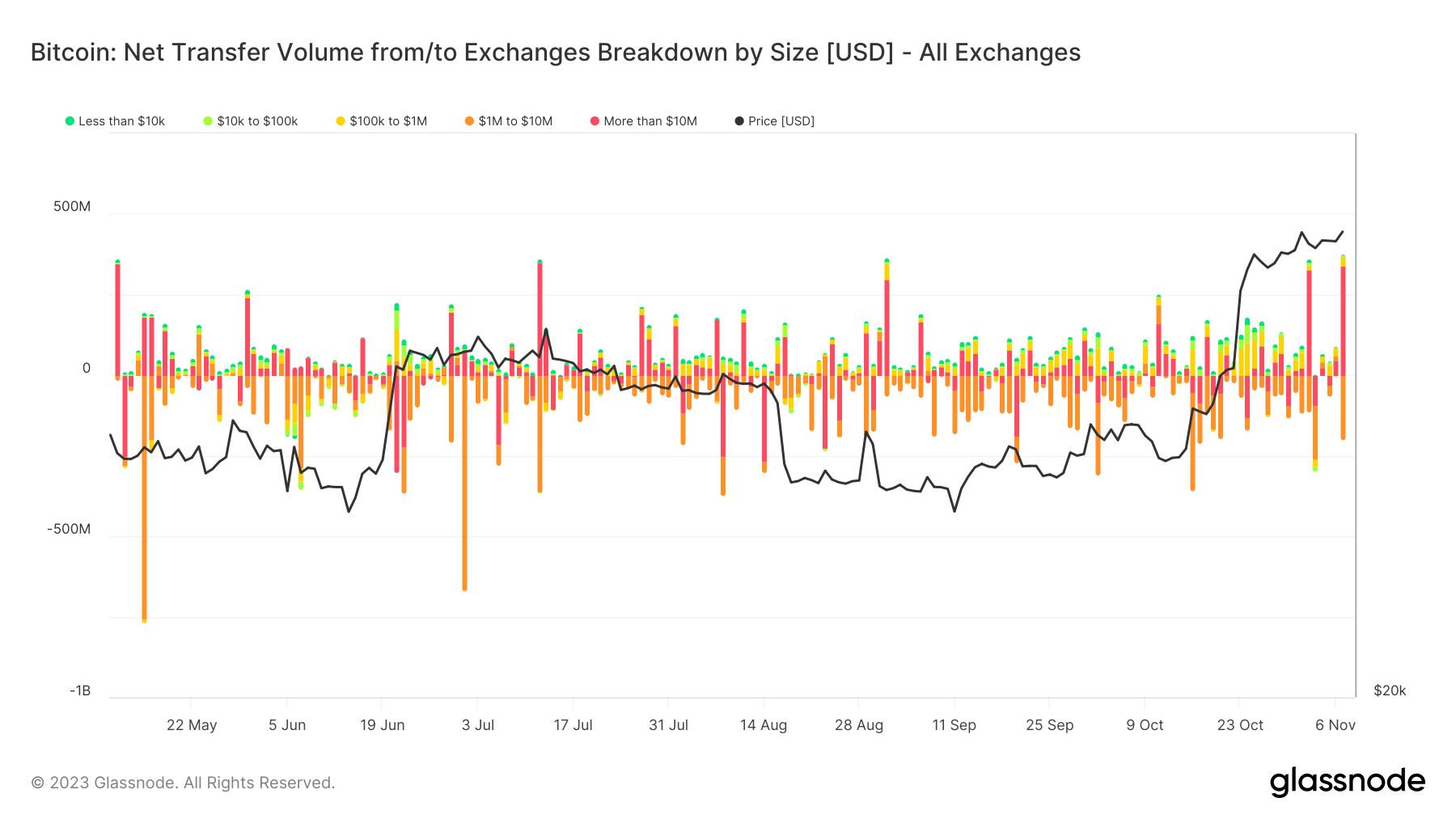1456x819 pixels.
Task: Click the black Price legend dot
Action: pos(739,121)
